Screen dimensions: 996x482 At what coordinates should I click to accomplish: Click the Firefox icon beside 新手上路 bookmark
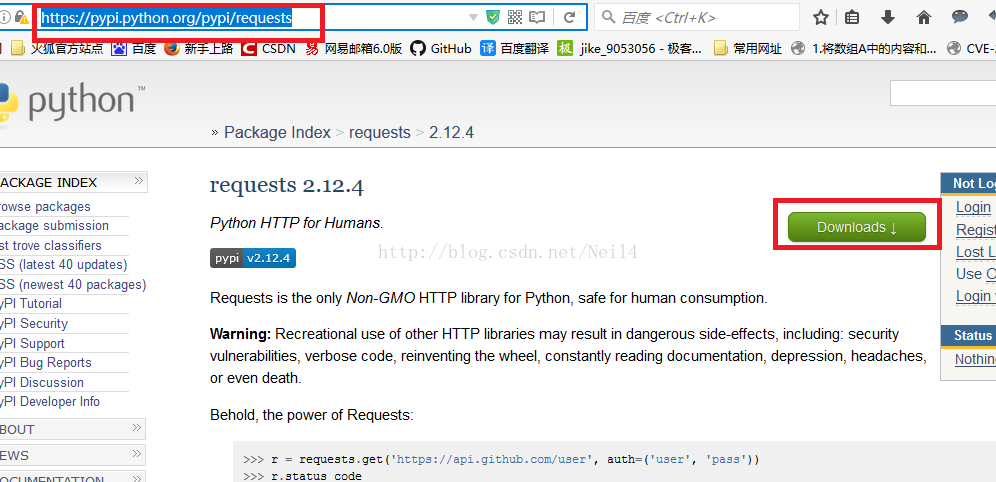(x=172, y=48)
